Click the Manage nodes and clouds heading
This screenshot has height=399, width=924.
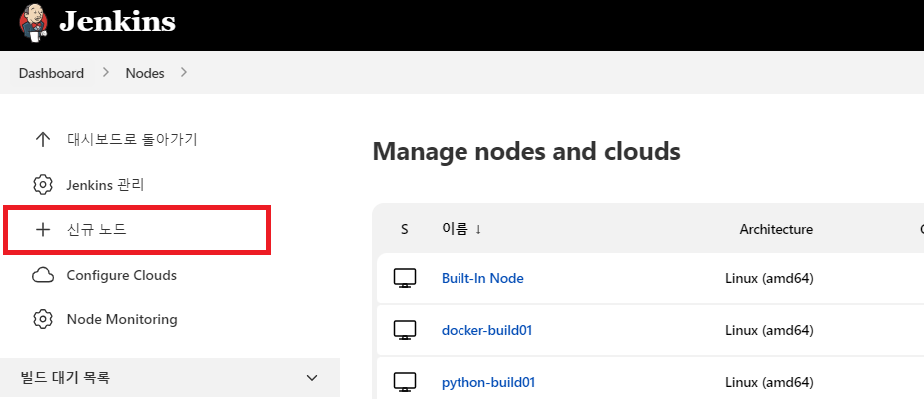click(x=527, y=152)
